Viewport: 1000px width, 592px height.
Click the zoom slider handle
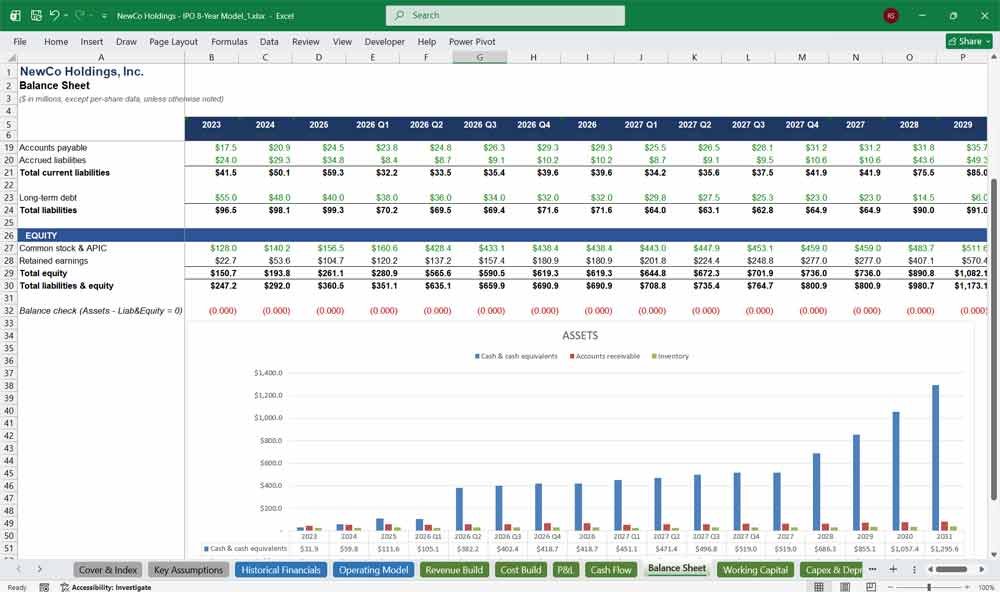pyautogui.click(x=929, y=587)
